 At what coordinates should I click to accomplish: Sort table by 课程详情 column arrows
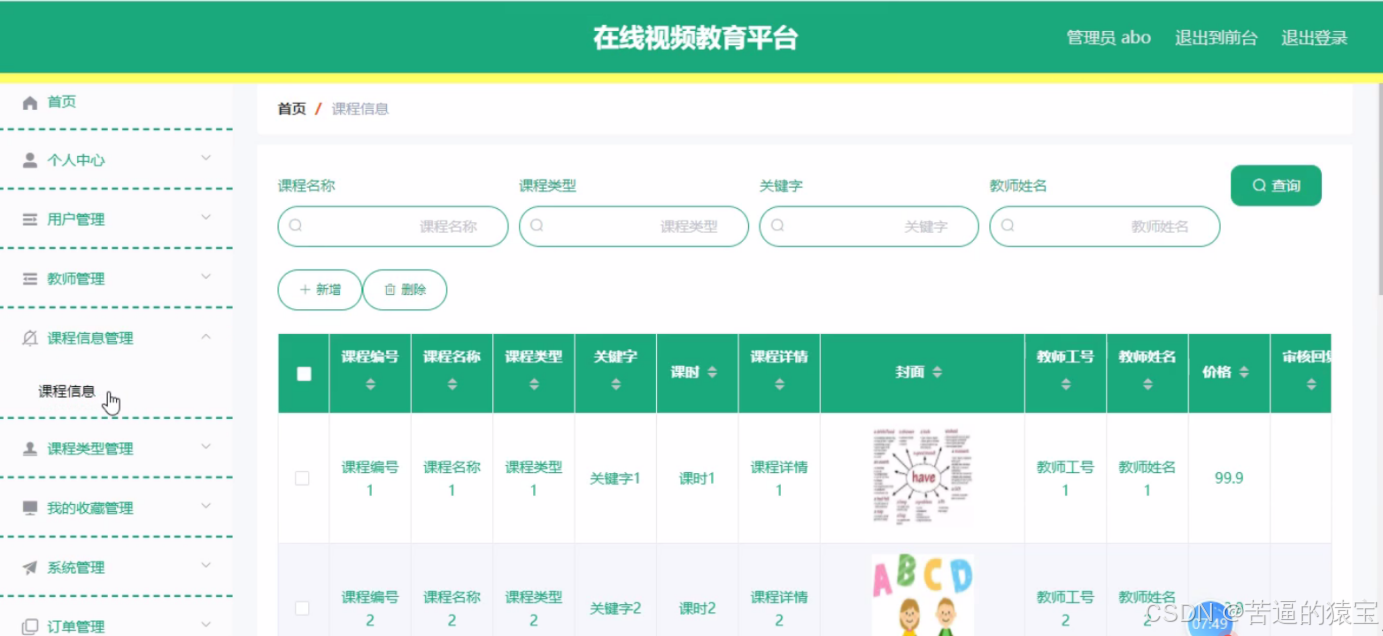click(x=780, y=384)
